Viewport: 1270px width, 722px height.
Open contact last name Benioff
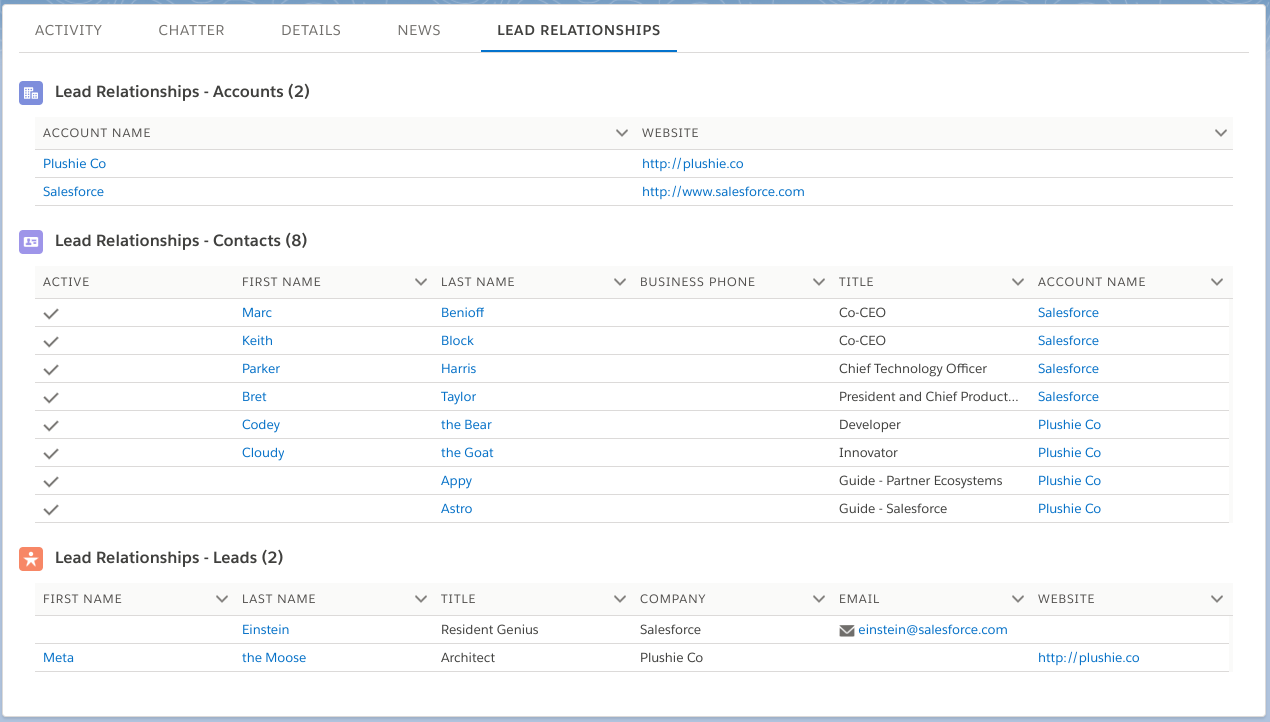462,313
